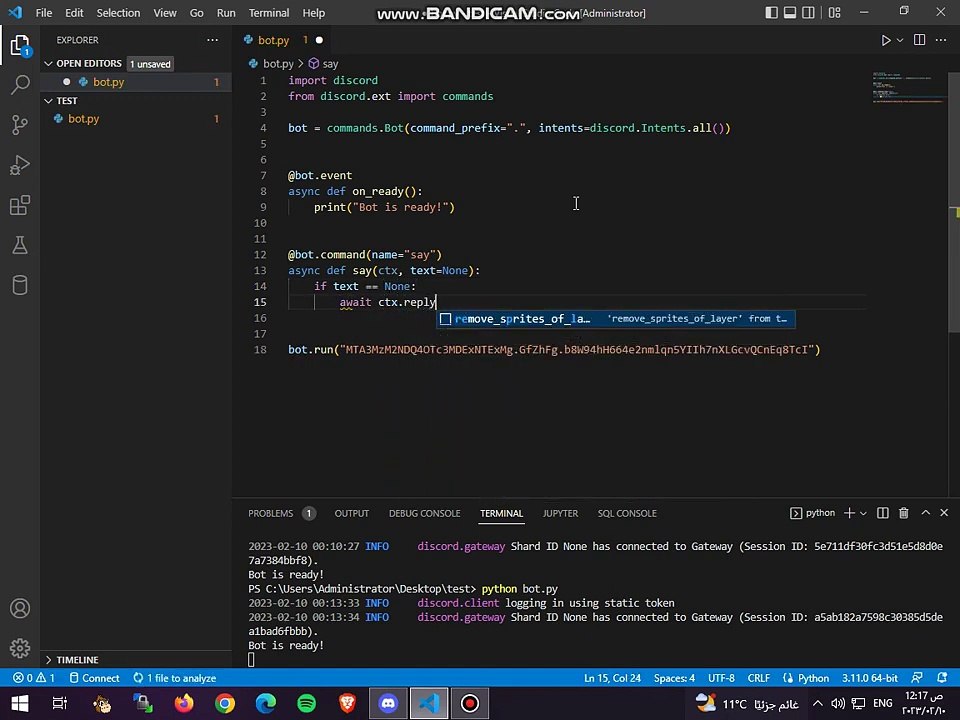This screenshot has width=960, height=720.
Task: Click the Connect status bar button
Action: click(x=94, y=678)
